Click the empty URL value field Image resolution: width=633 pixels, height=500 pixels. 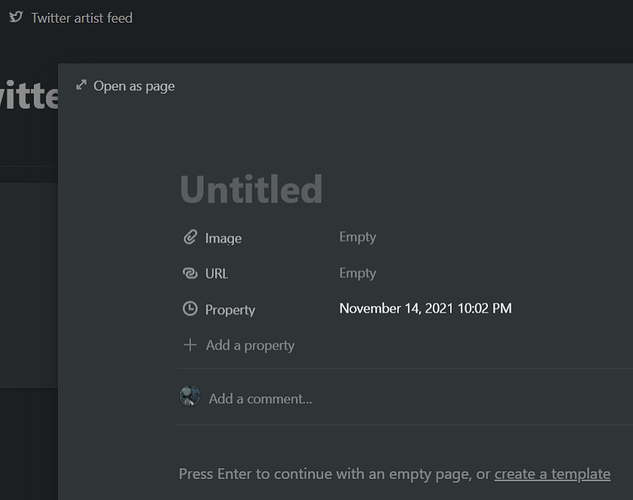pos(358,273)
